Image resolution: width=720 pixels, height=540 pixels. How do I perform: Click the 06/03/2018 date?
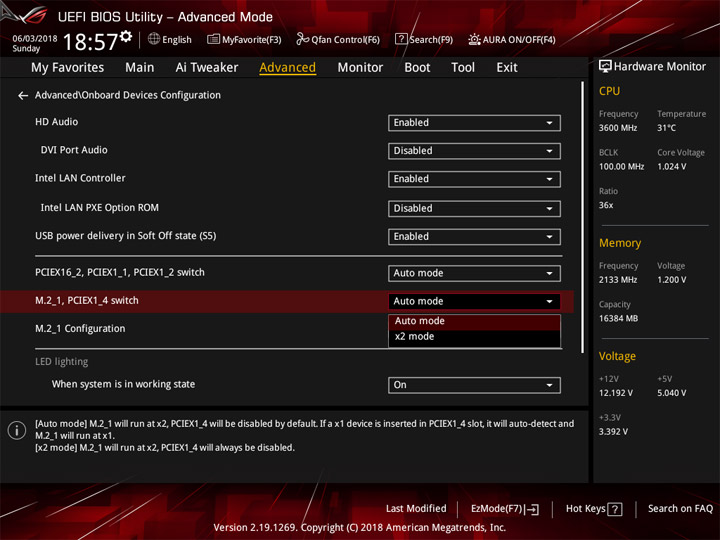[x=35, y=38]
